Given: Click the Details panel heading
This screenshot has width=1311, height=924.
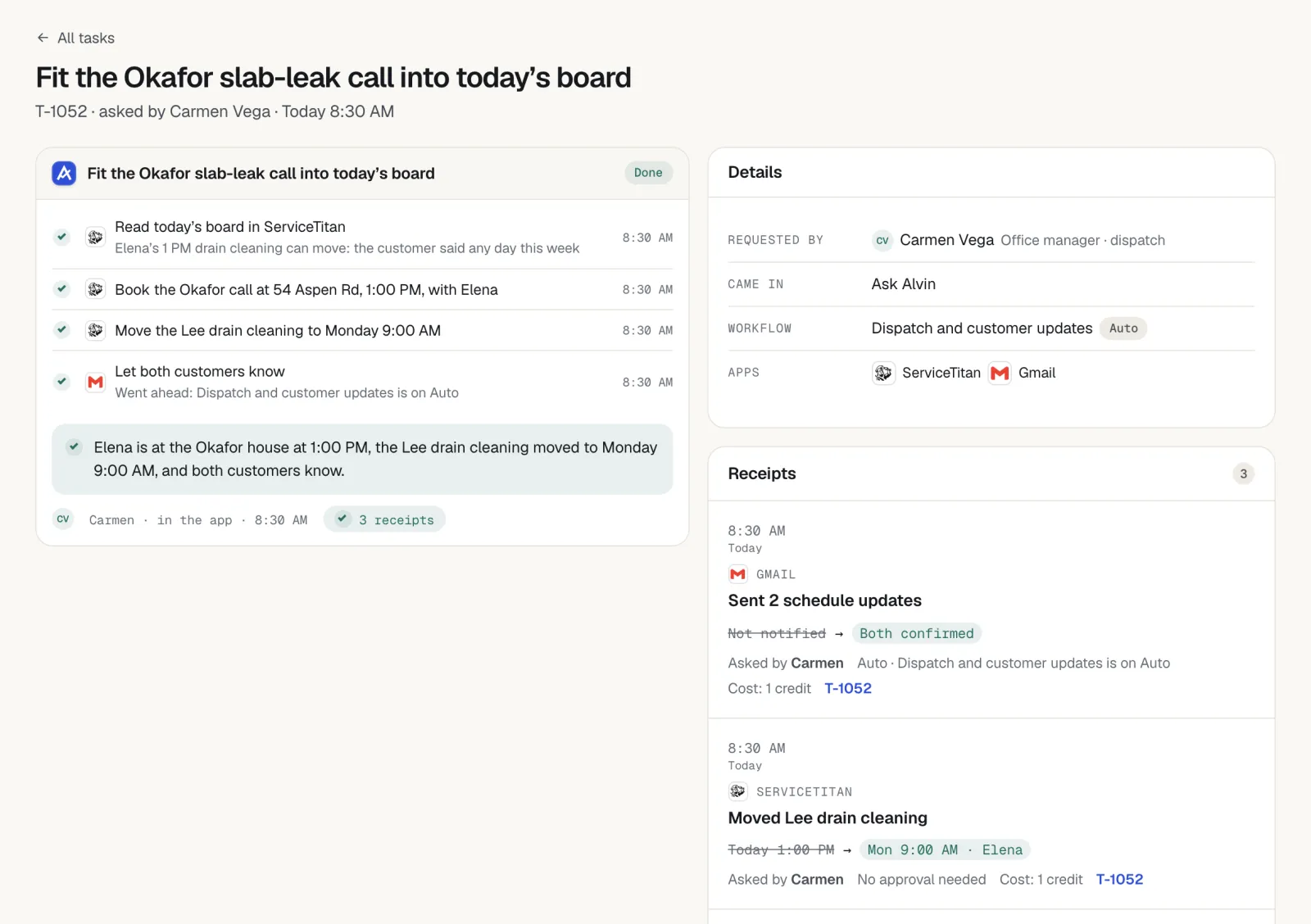Looking at the screenshot, I should [x=755, y=172].
